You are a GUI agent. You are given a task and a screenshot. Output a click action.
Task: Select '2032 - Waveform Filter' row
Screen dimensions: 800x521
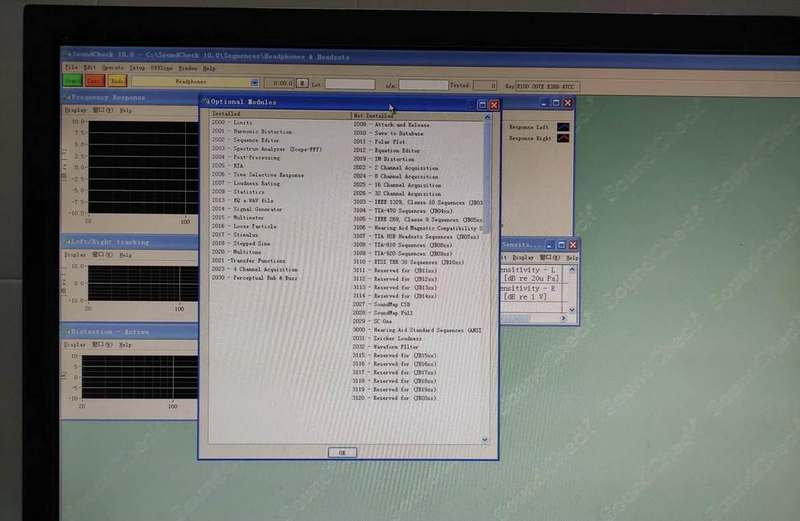point(385,346)
